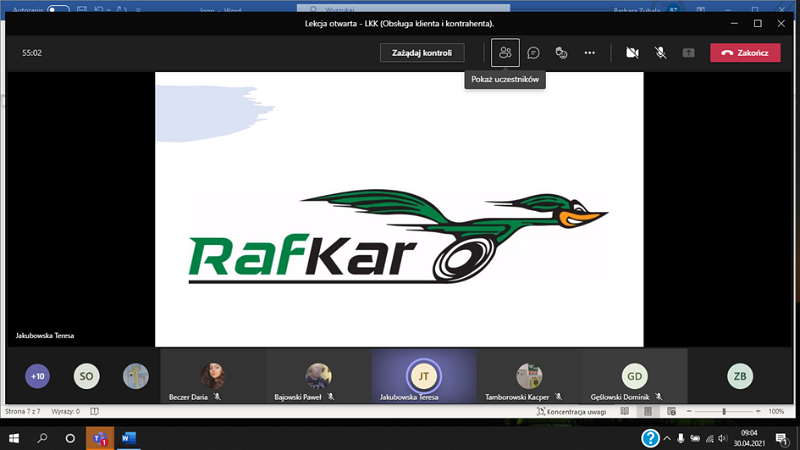Turn on the camera in Teams meeting
Screen dimensions: 800x450
[632, 53]
